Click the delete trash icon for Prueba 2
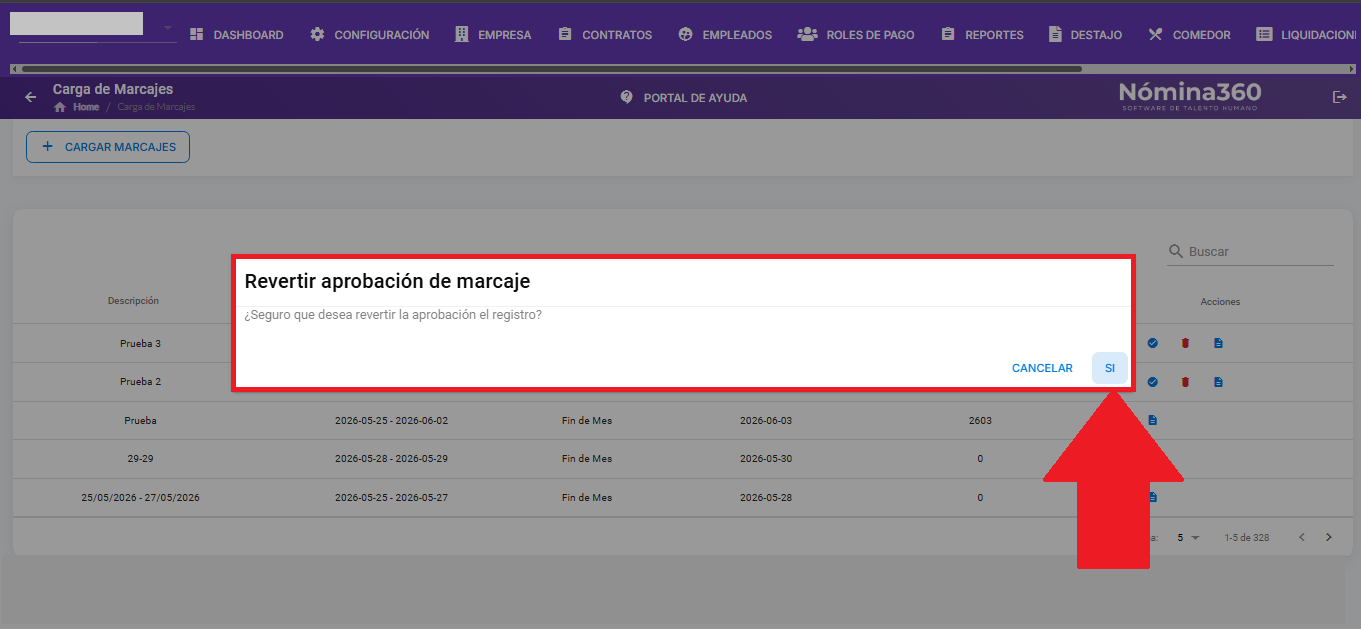Screen dimensions: 1361x629 [x=1185, y=382]
